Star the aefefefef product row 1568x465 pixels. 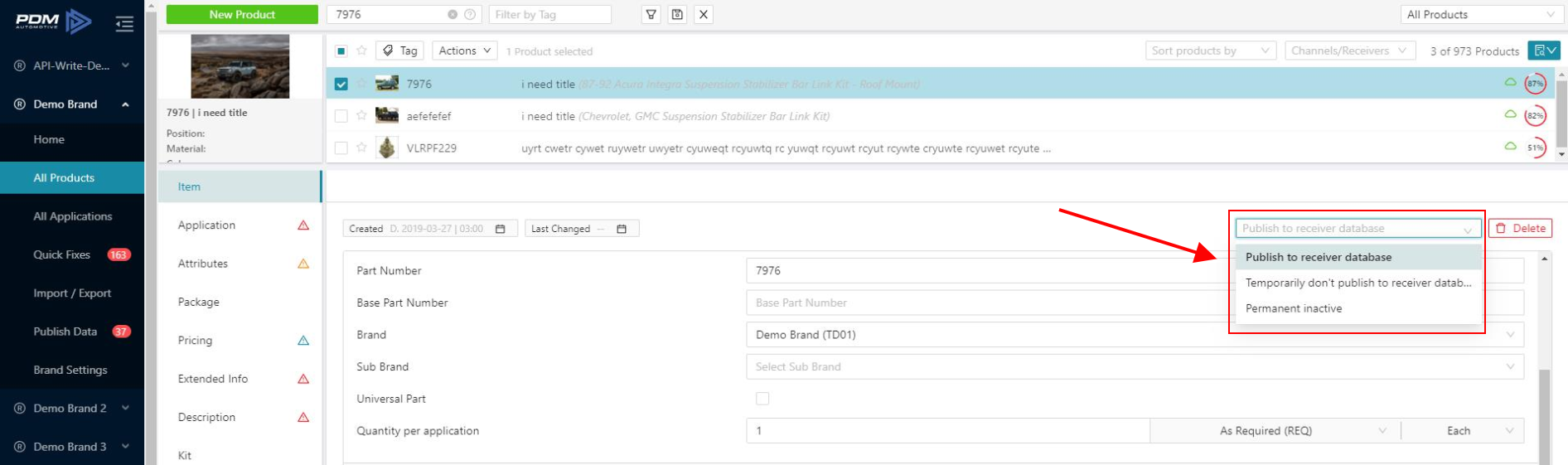pyautogui.click(x=361, y=116)
